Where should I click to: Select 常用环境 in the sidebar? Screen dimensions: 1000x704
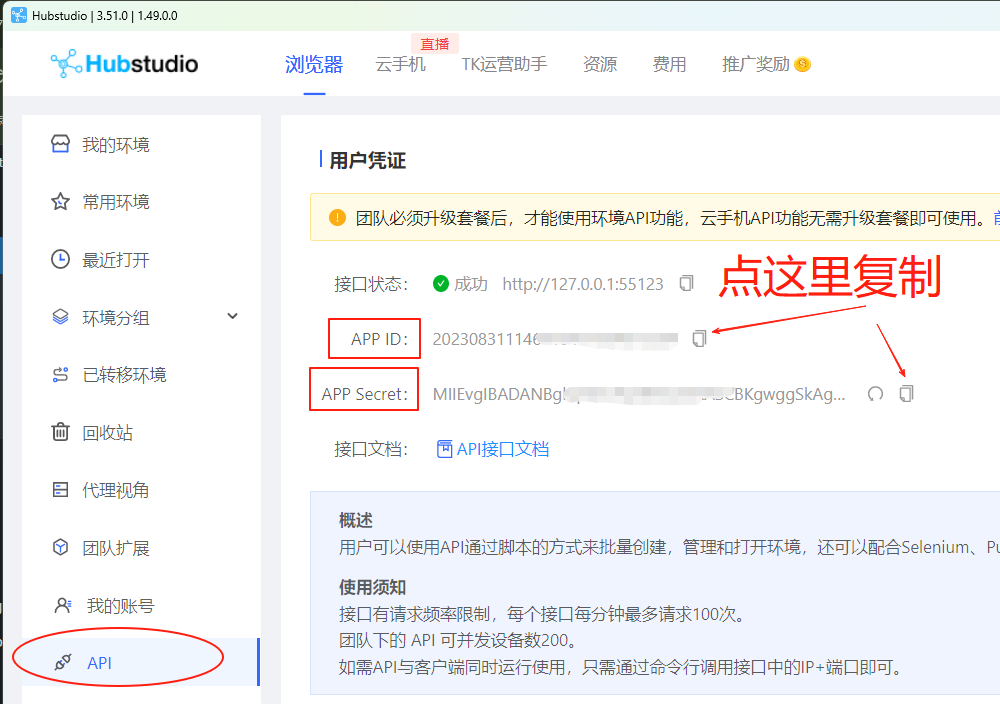coord(120,202)
